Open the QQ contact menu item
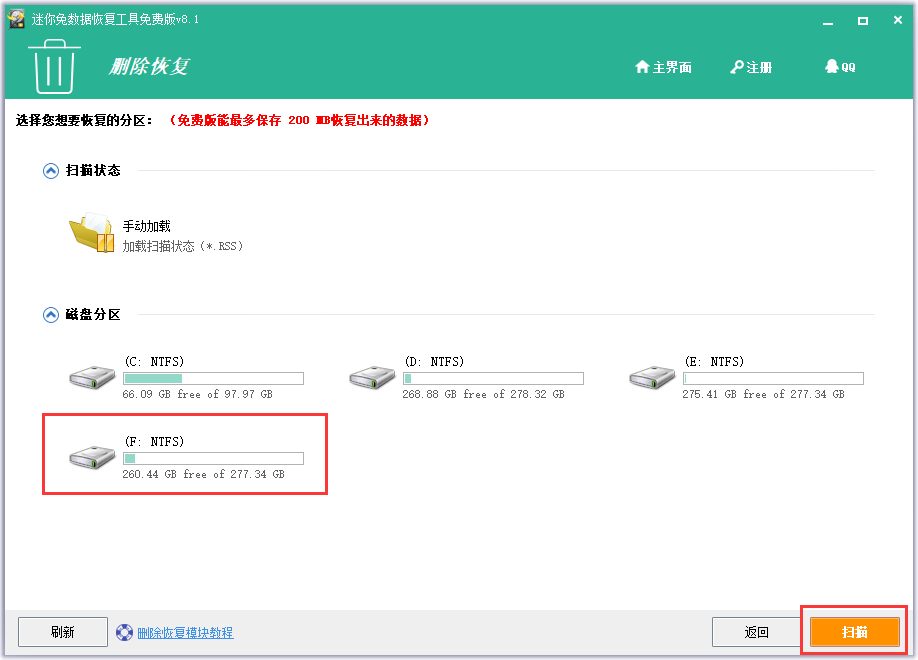The width and height of the screenshot is (918, 660). click(x=840, y=67)
